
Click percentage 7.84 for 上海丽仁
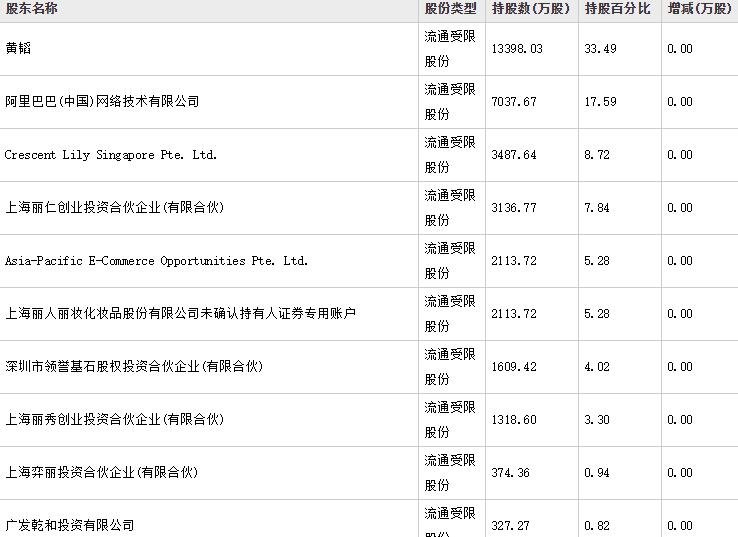point(597,208)
